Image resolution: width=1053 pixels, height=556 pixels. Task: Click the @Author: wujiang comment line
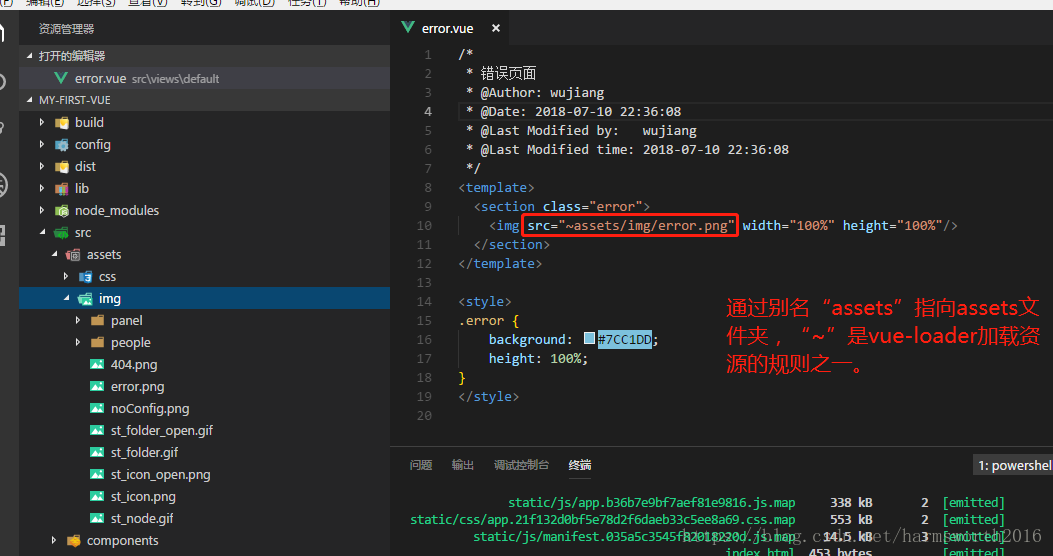coord(535,93)
